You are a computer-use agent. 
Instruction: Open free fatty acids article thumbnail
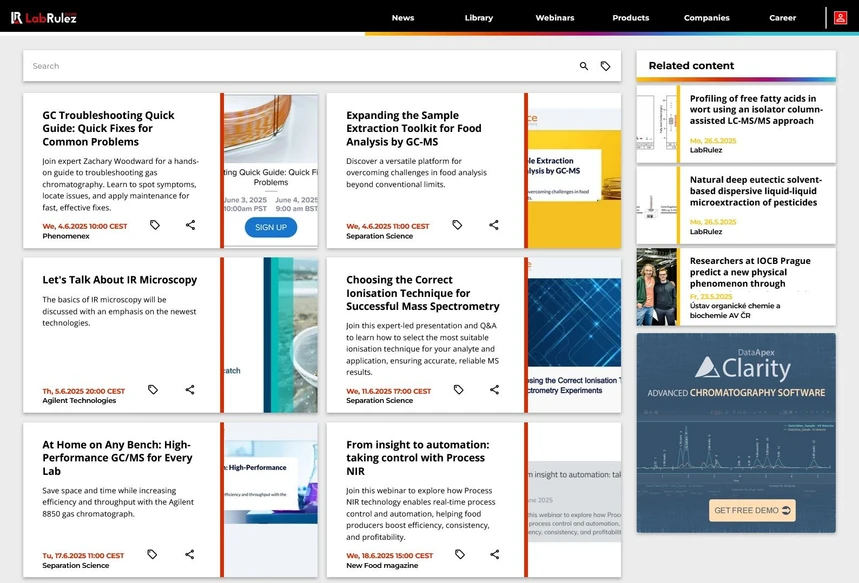coord(656,124)
